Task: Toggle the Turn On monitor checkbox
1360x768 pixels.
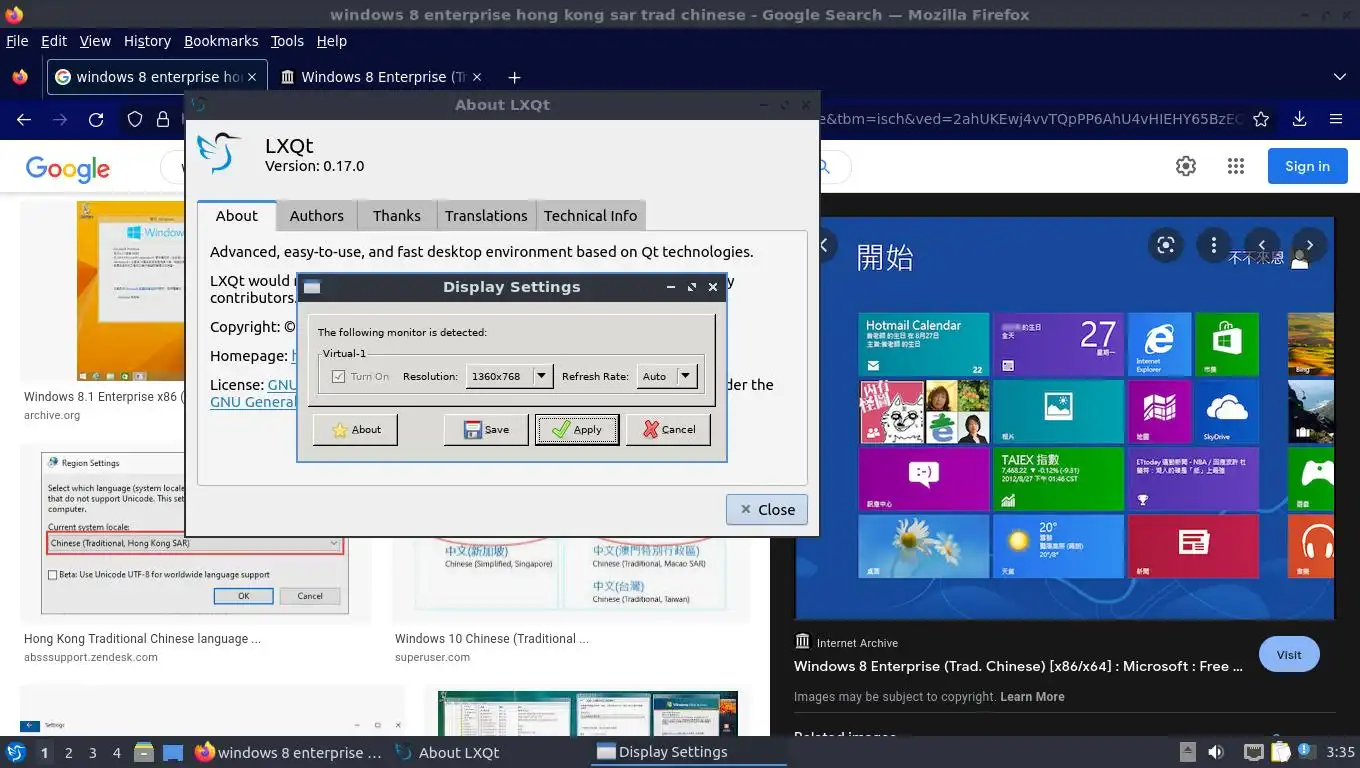Action: pos(338,376)
